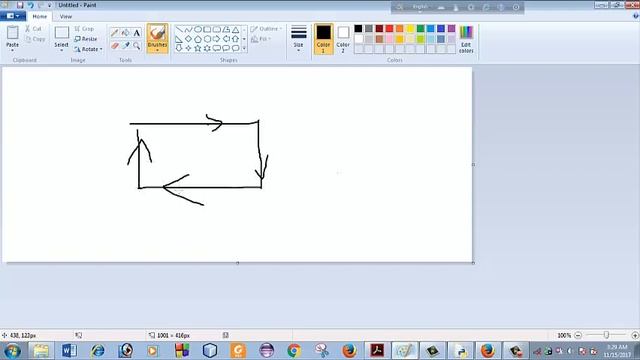Open the shape Outline dropdown
Screen dimensions: 640x360
point(266,29)
